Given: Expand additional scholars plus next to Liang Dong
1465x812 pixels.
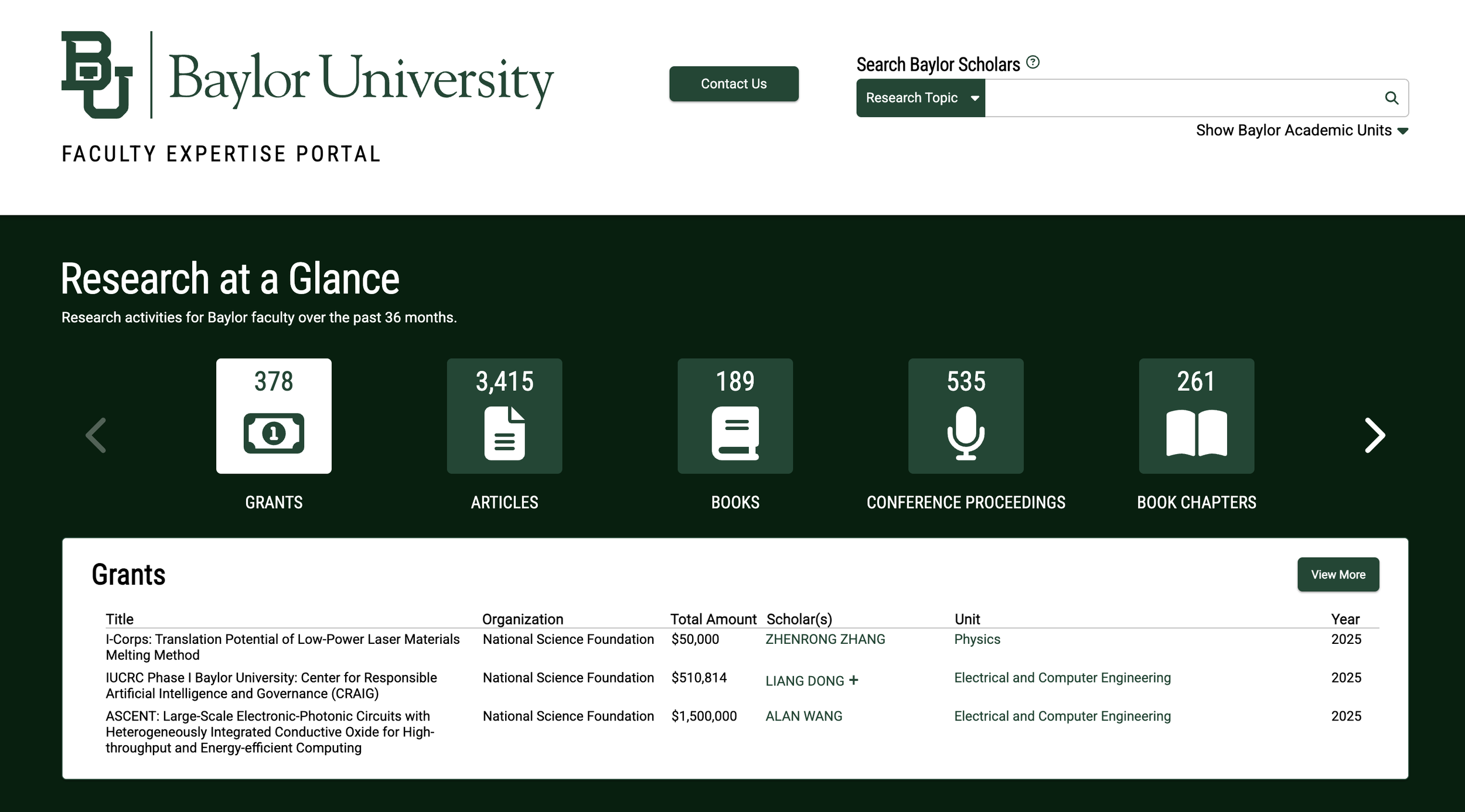Looking at the screenshot, I should pos(854,680).
